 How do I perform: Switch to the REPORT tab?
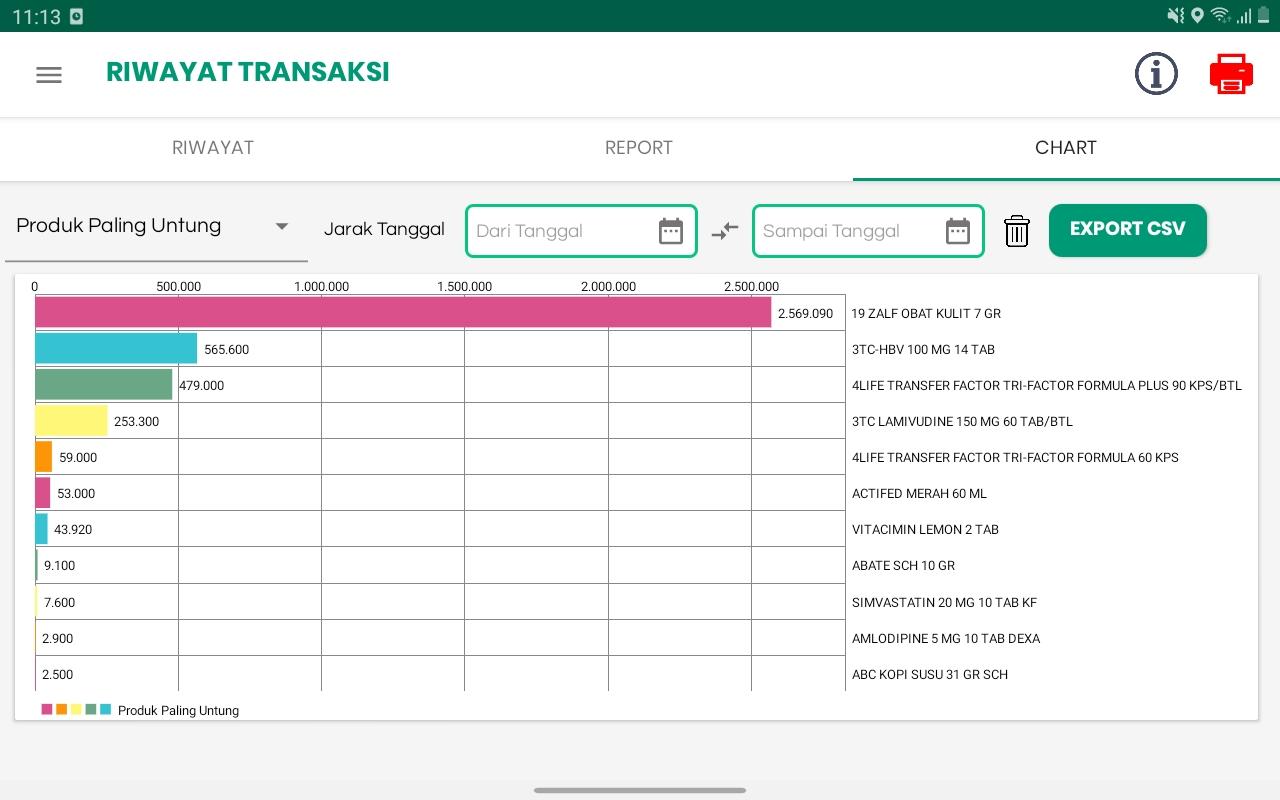[x=639, y=148]
